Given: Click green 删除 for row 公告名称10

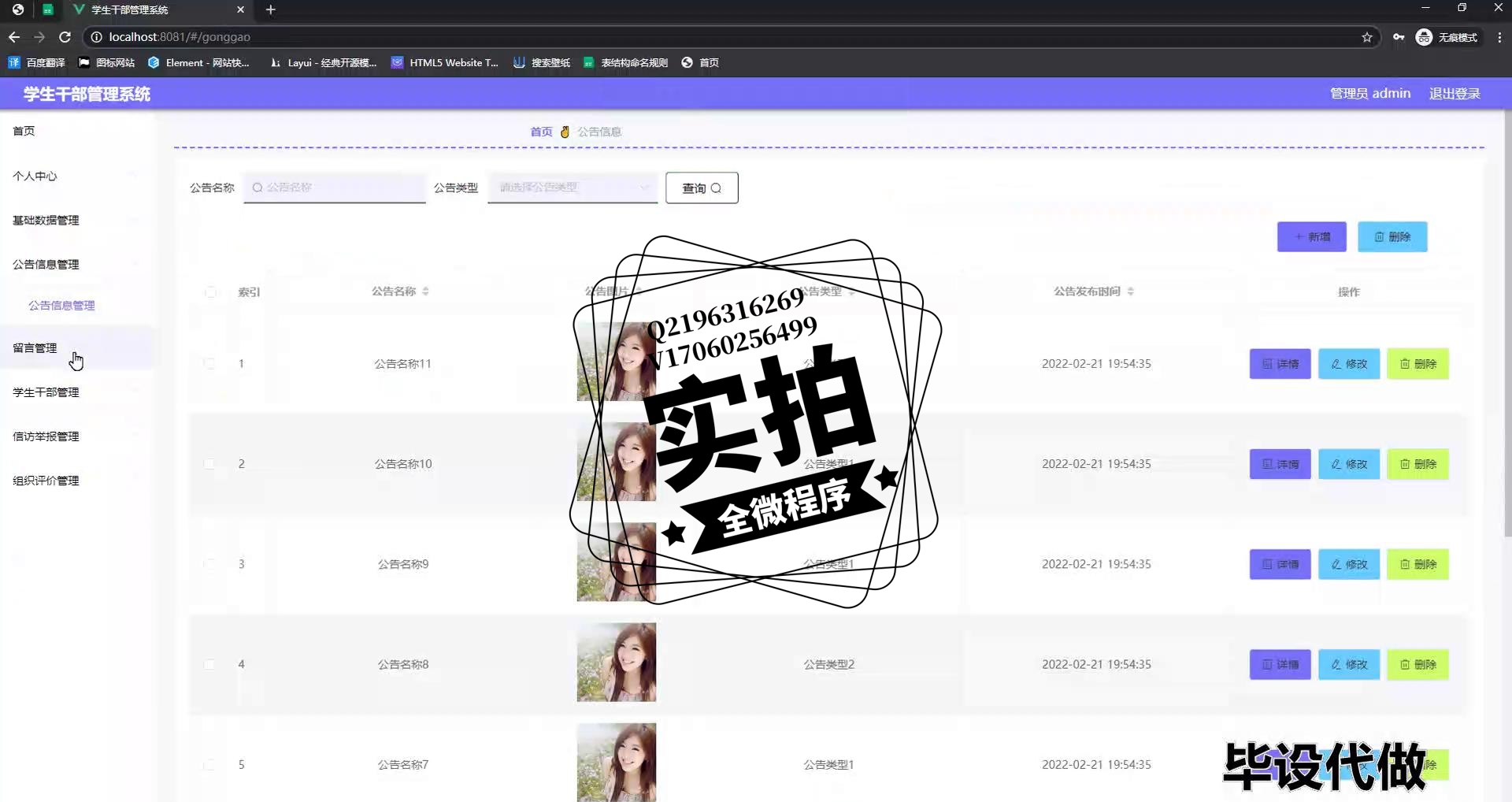Looking at the screenshot, I should (x=1417, y=464).
